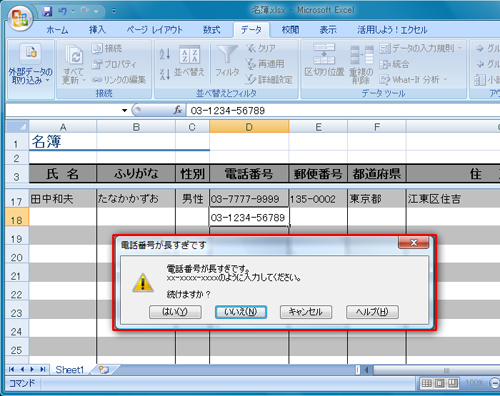Open the ホーム ribbon tab
This screenshot has height=396, width=500.
[x=57, y=30]
